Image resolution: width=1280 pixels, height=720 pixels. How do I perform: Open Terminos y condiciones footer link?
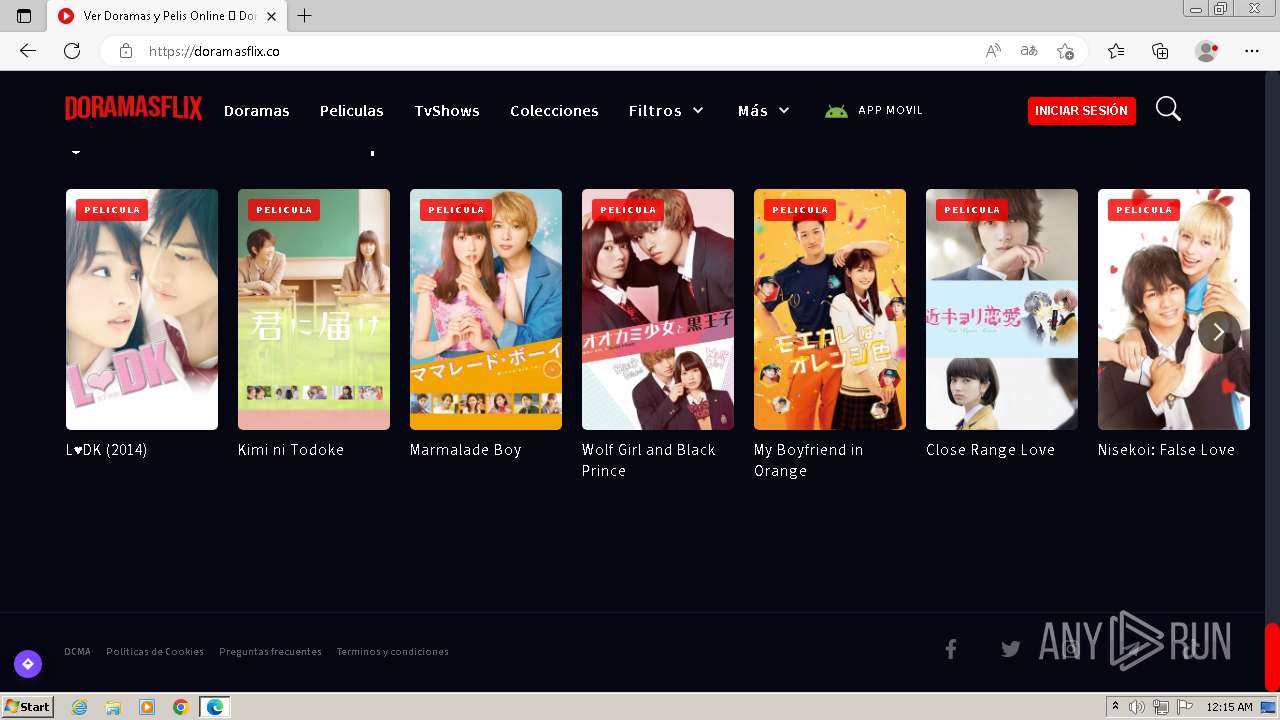[x=392, y=651]
